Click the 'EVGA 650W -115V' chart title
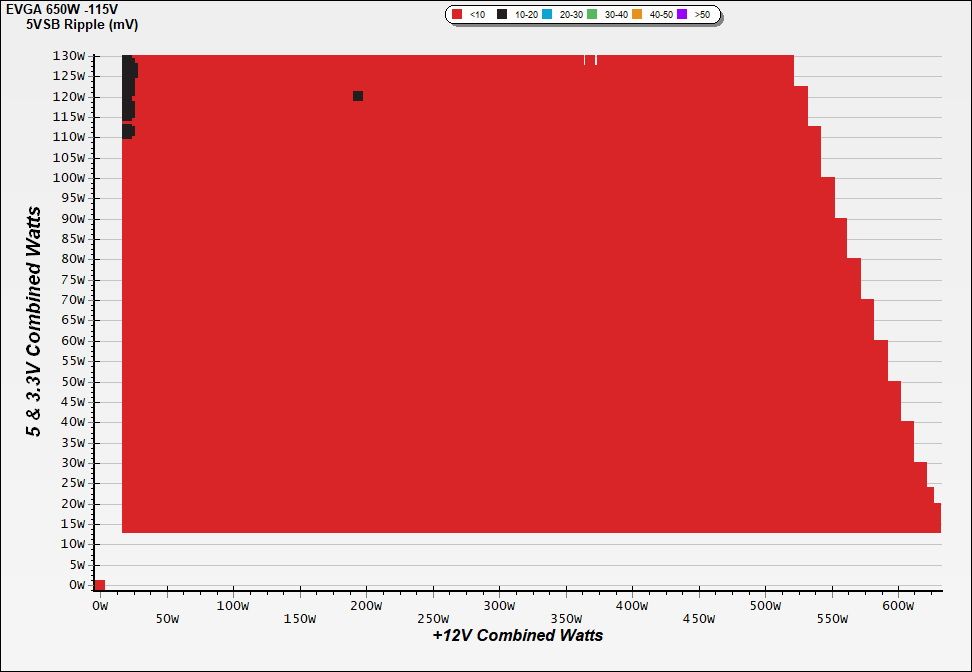 point(62,9)
